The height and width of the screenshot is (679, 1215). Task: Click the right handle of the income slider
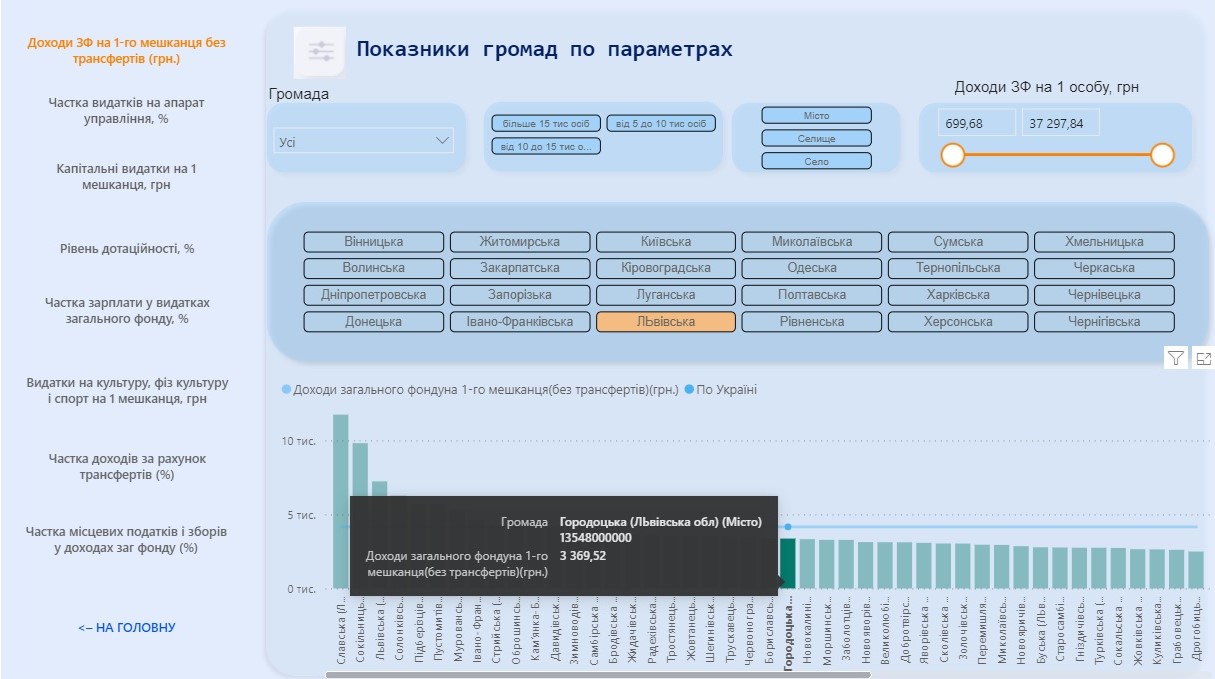tap(1161, 155)
